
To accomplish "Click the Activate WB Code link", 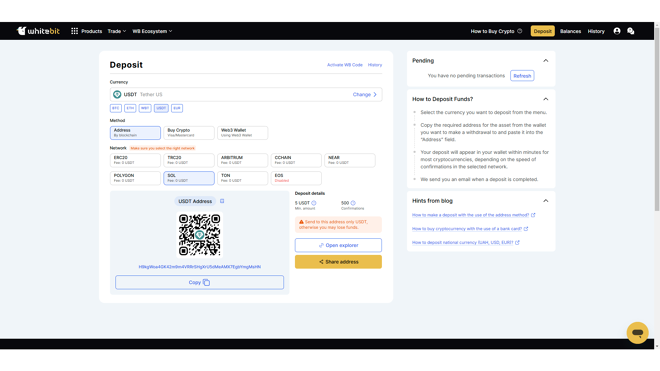I will 345,65.
